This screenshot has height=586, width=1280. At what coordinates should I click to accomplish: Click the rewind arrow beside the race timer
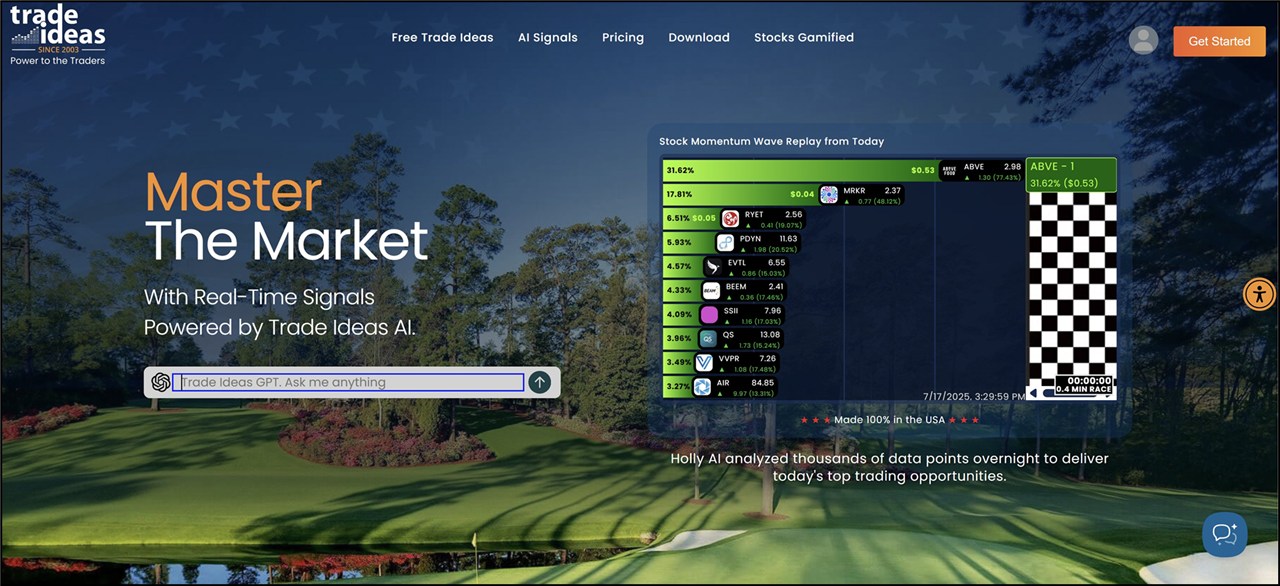point(1034,393)
